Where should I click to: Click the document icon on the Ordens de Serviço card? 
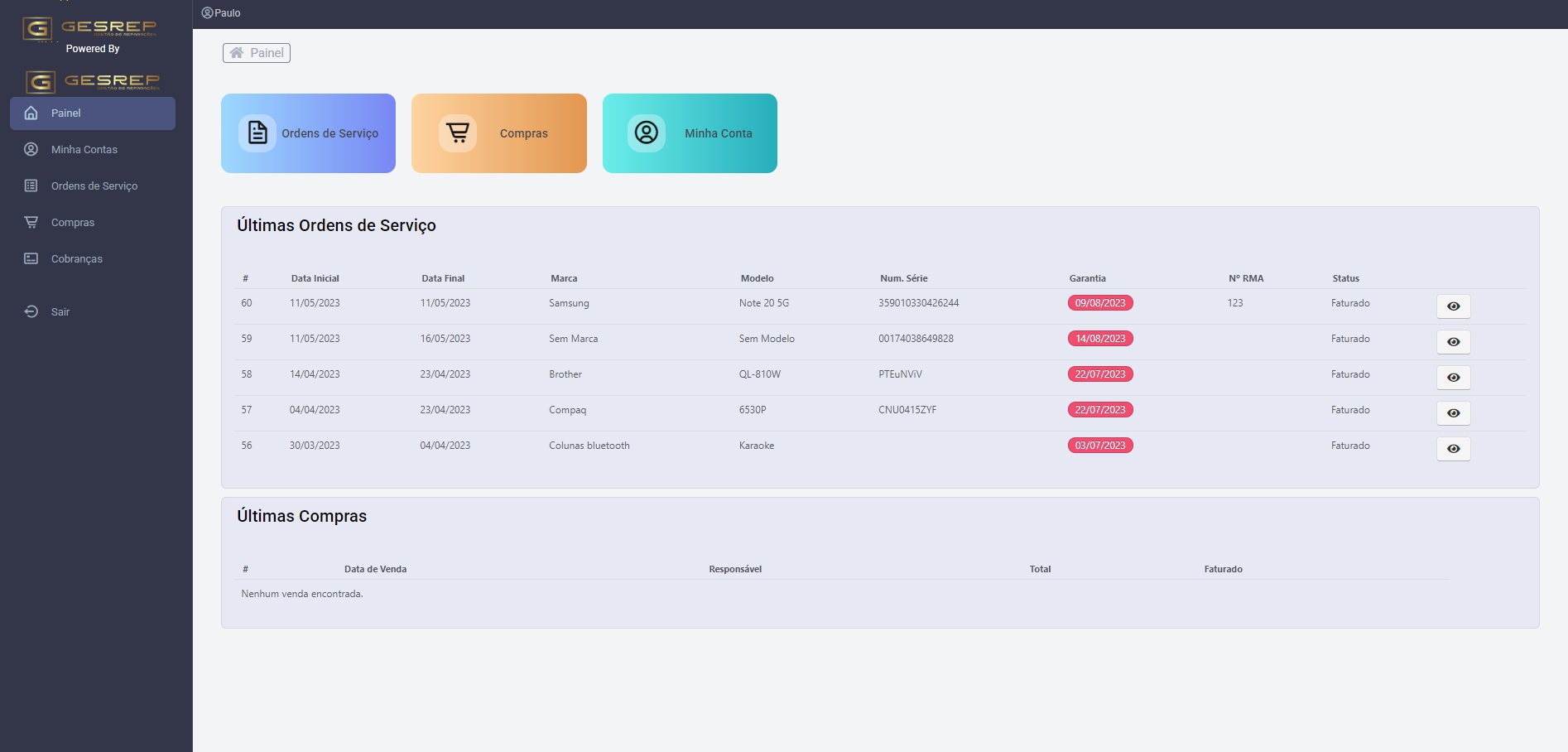257,133
